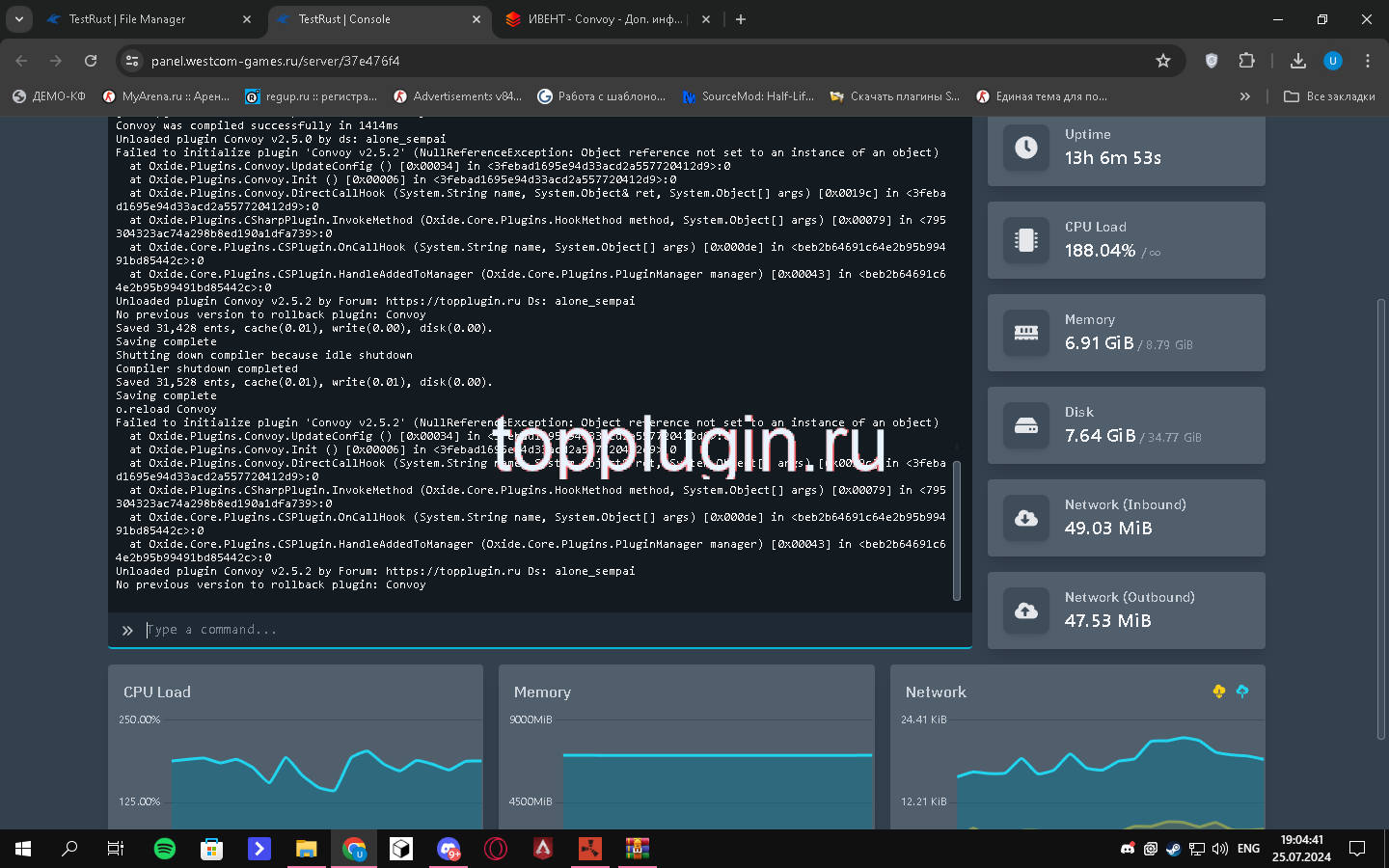
Task: Click the Network Inbound cloud download icon
Action: (1025, 518)
